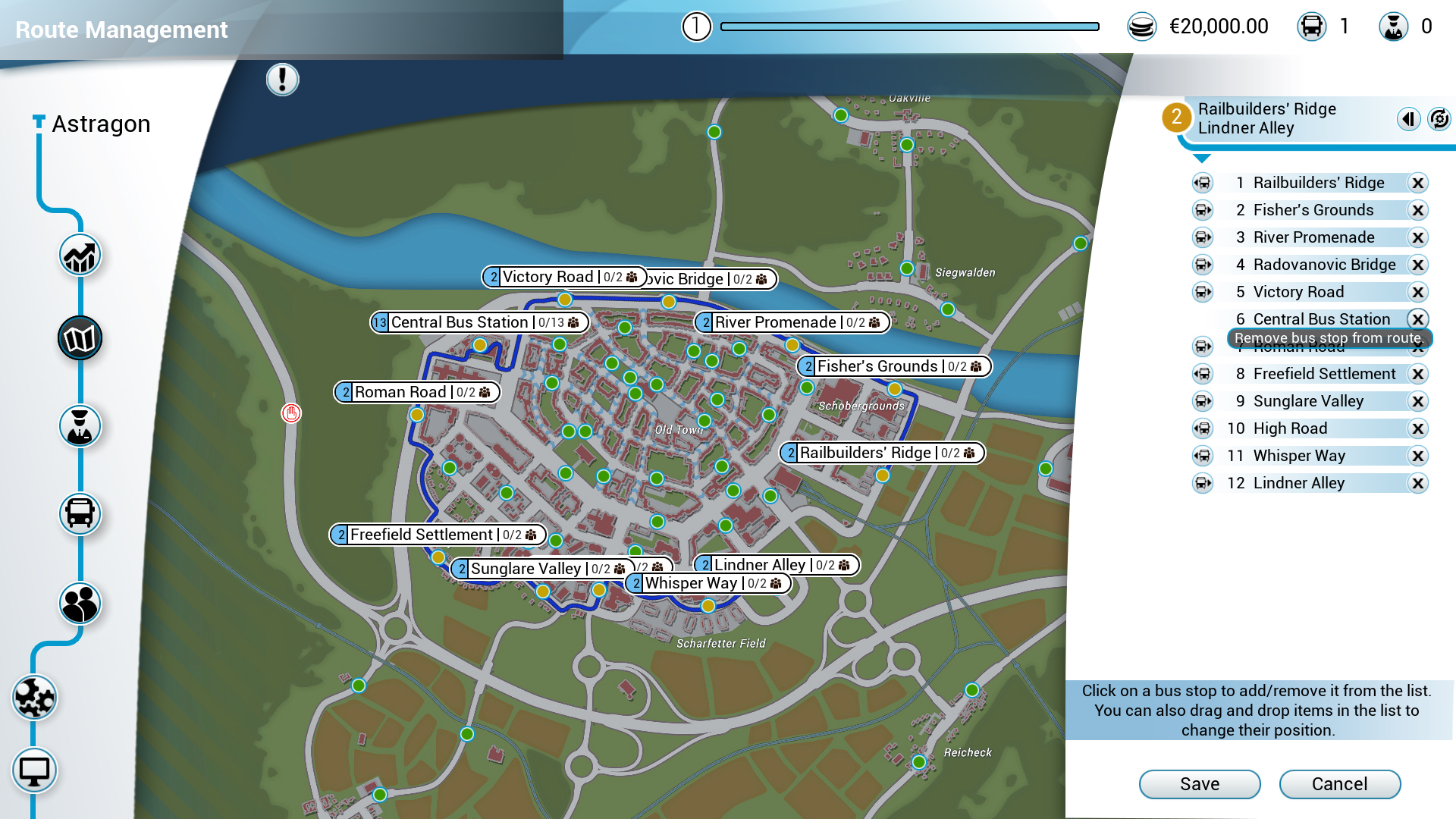Click the exclamation alert icon
The image size is (1456, 819).
282,80
